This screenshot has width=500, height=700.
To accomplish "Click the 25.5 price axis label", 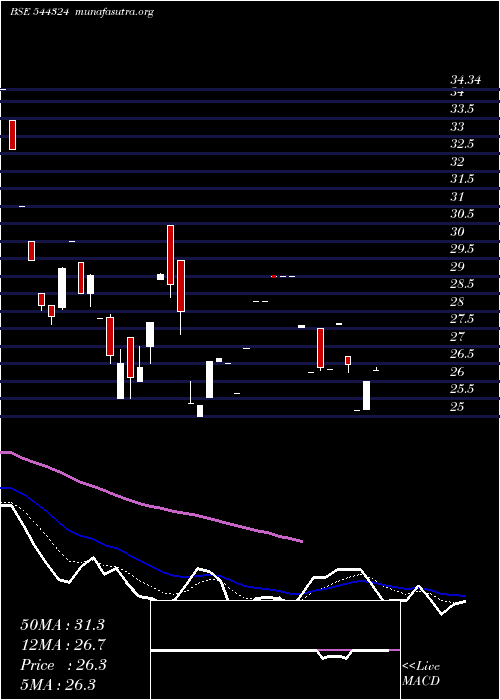I will [x=462, y=389].
